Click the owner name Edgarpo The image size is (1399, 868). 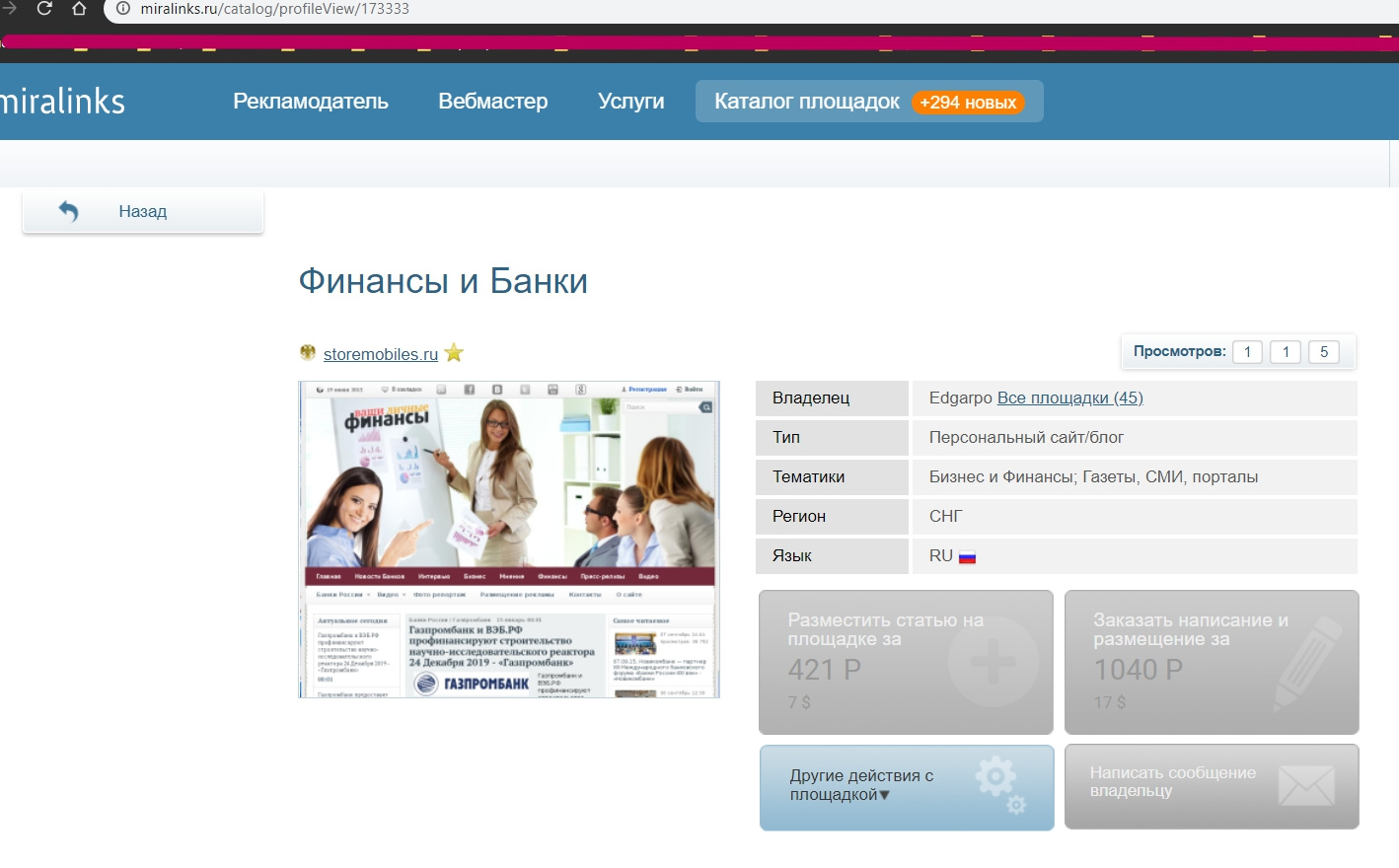tap(961, 398)
